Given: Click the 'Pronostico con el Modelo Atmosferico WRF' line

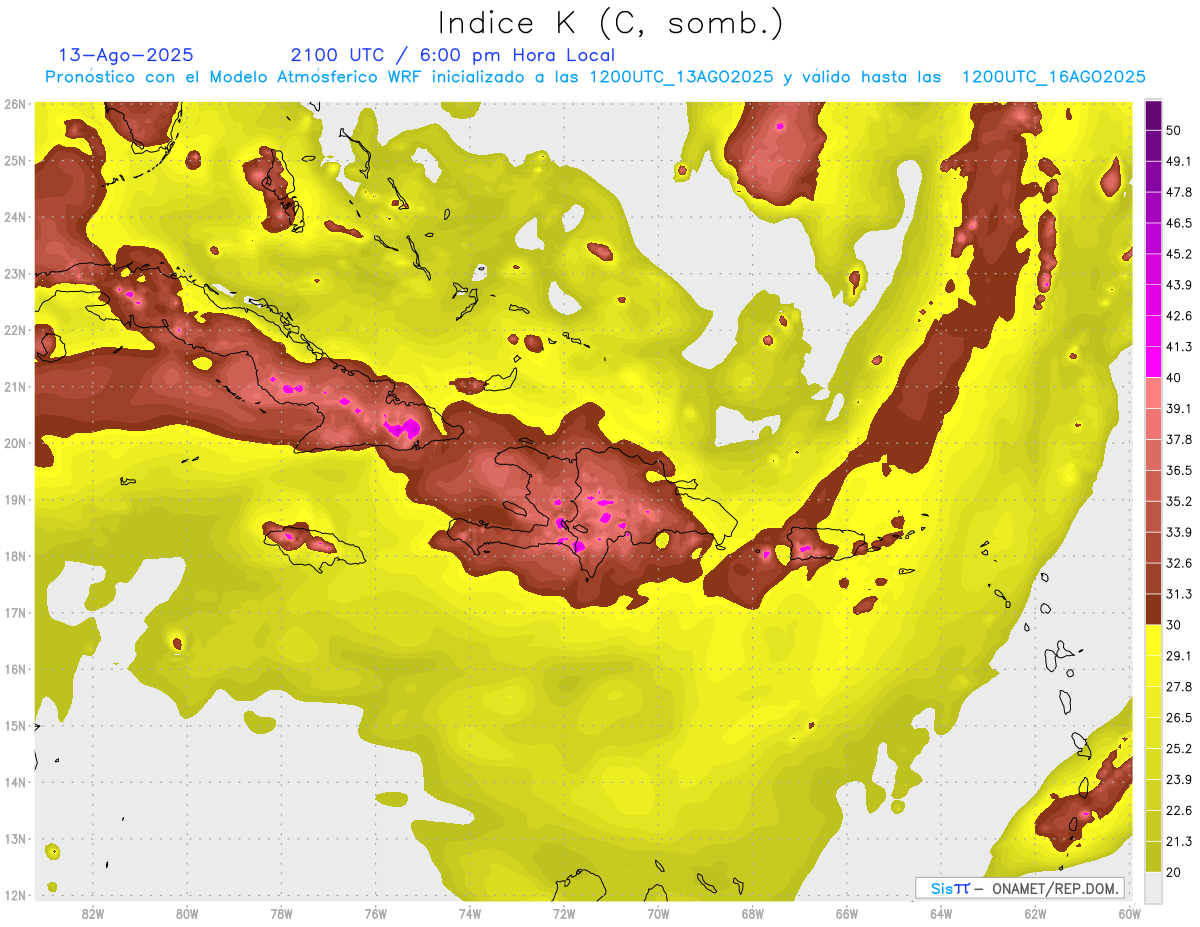Looking at the screenshot, I should (x=594, y=77).
